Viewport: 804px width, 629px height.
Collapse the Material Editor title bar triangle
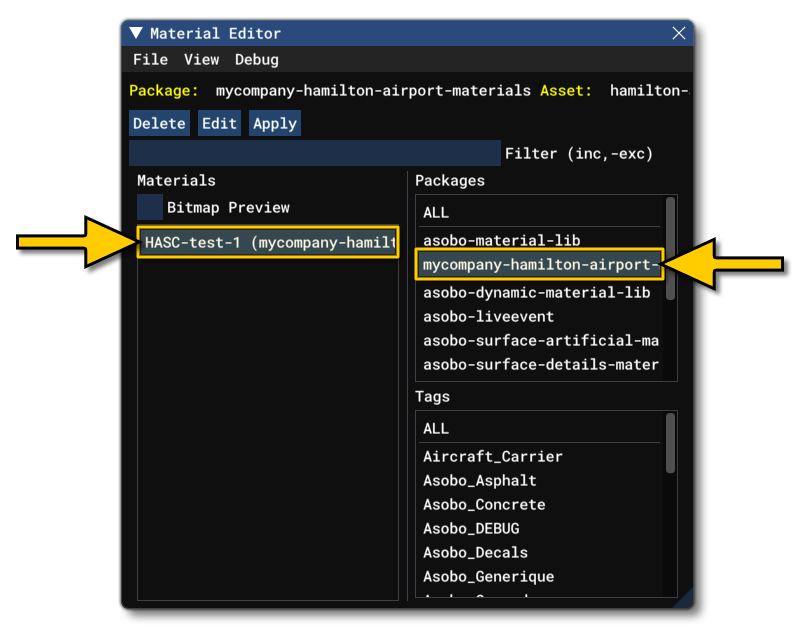coord(135,33)
